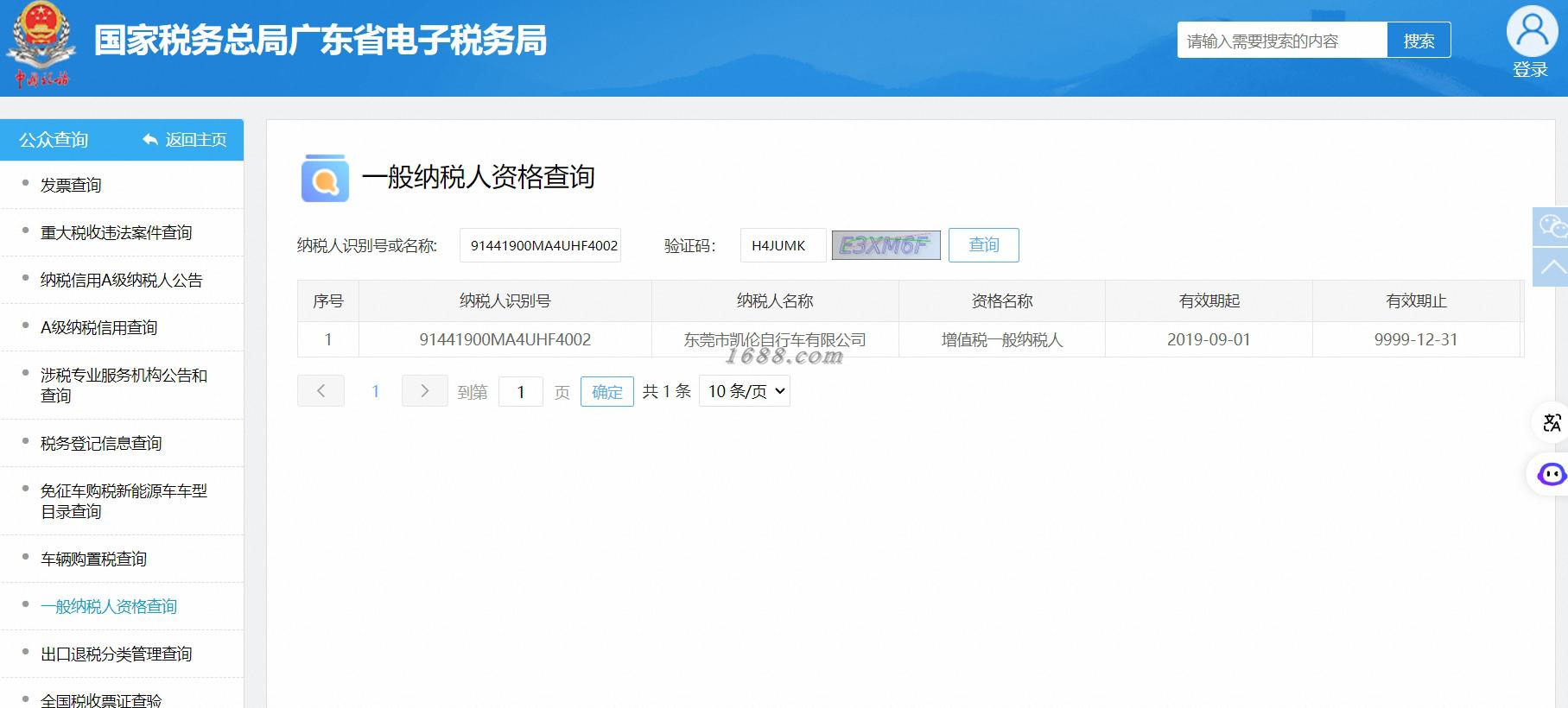The height and width of the screenshot is (708, 1568).
Task: Click 有效期止 column header
Action: coord(1416,300)
